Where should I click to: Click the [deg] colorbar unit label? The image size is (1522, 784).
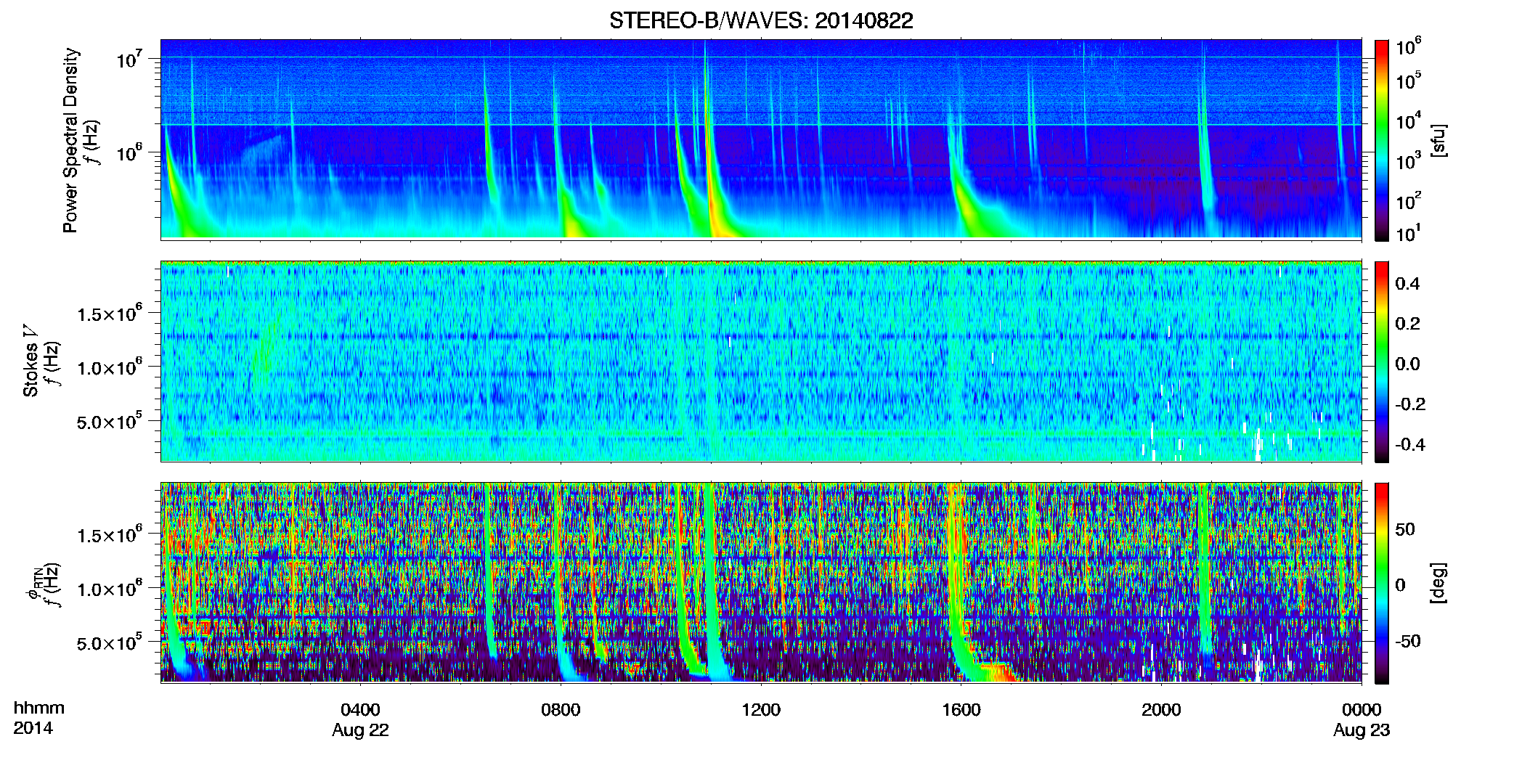(1438, 583)
